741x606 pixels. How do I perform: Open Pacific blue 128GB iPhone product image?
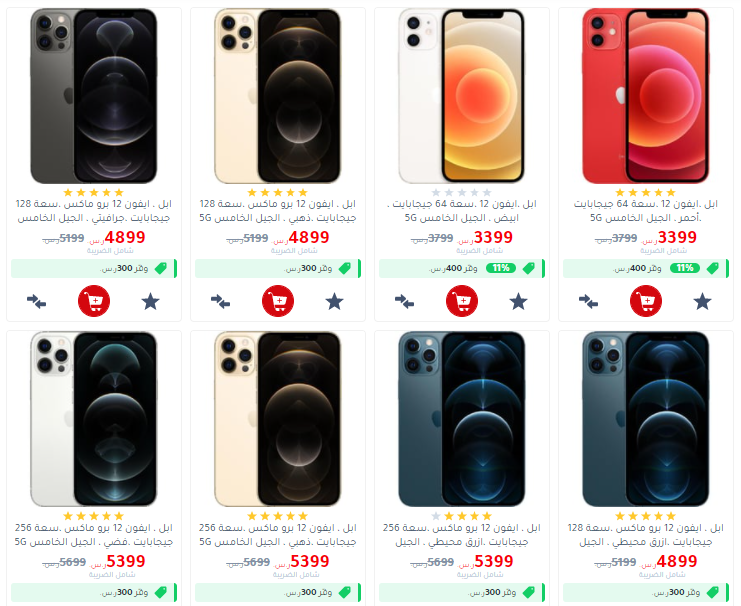pos(646,419)
